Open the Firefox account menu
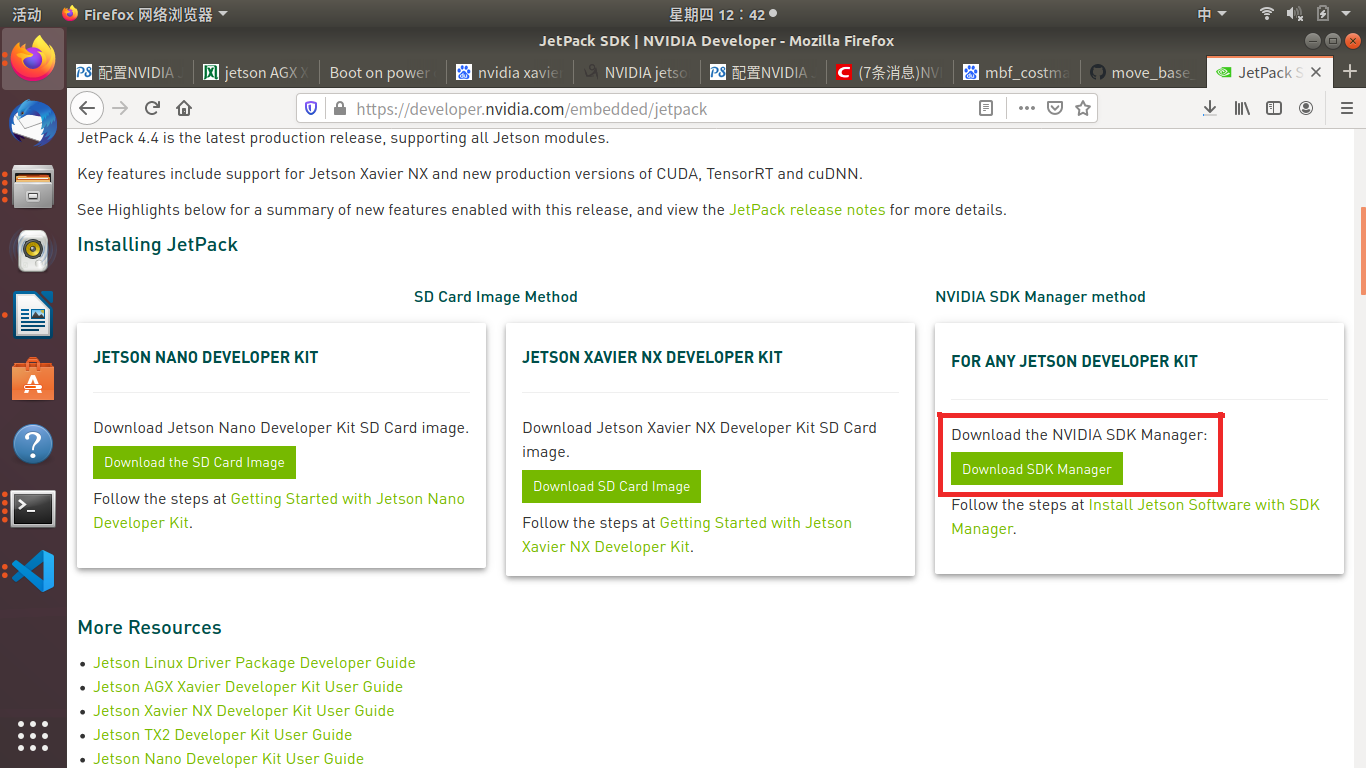The image size is (1366, 768). 1306,108
